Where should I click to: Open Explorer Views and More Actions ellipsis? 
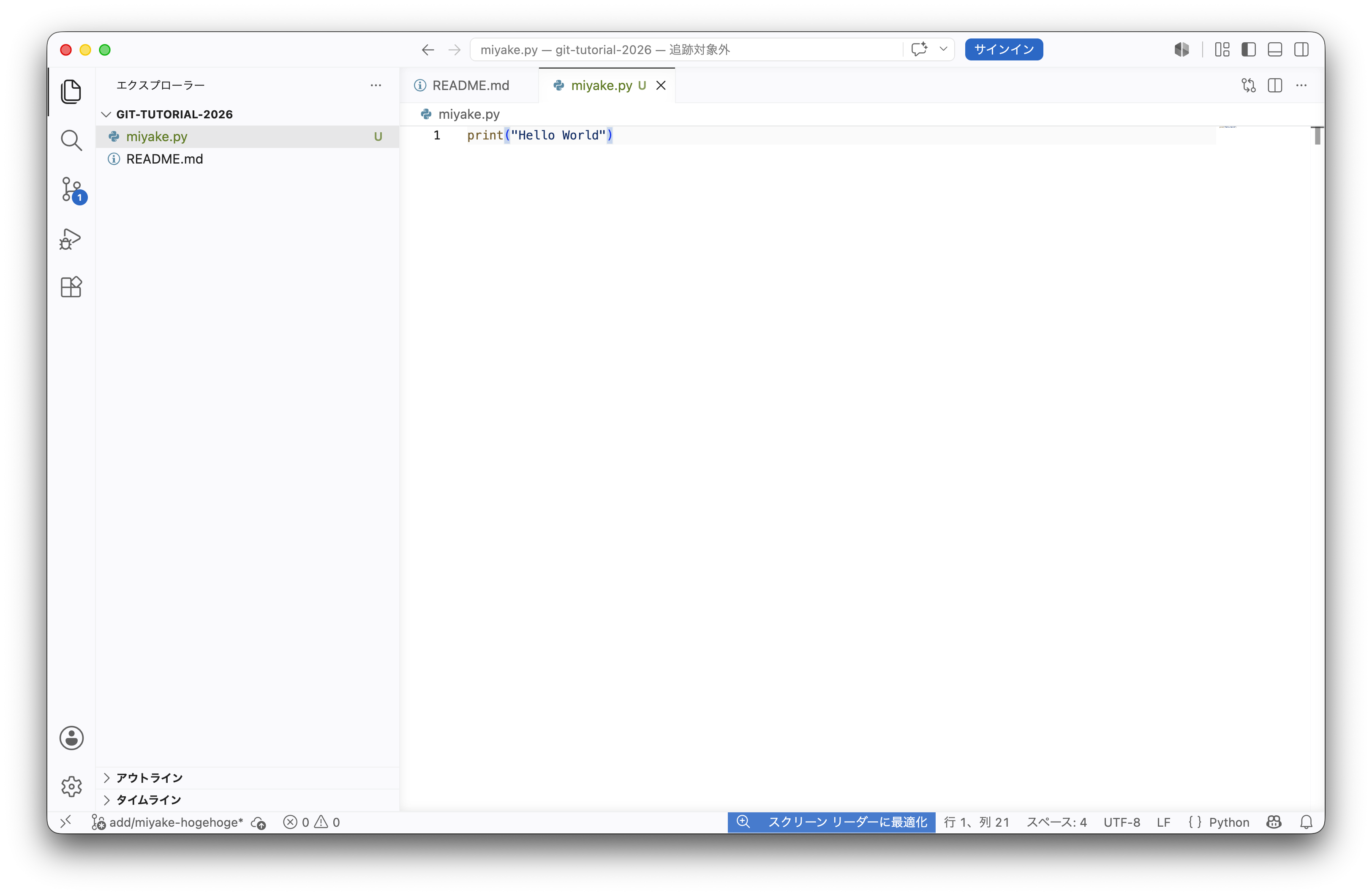coord(376,85)
